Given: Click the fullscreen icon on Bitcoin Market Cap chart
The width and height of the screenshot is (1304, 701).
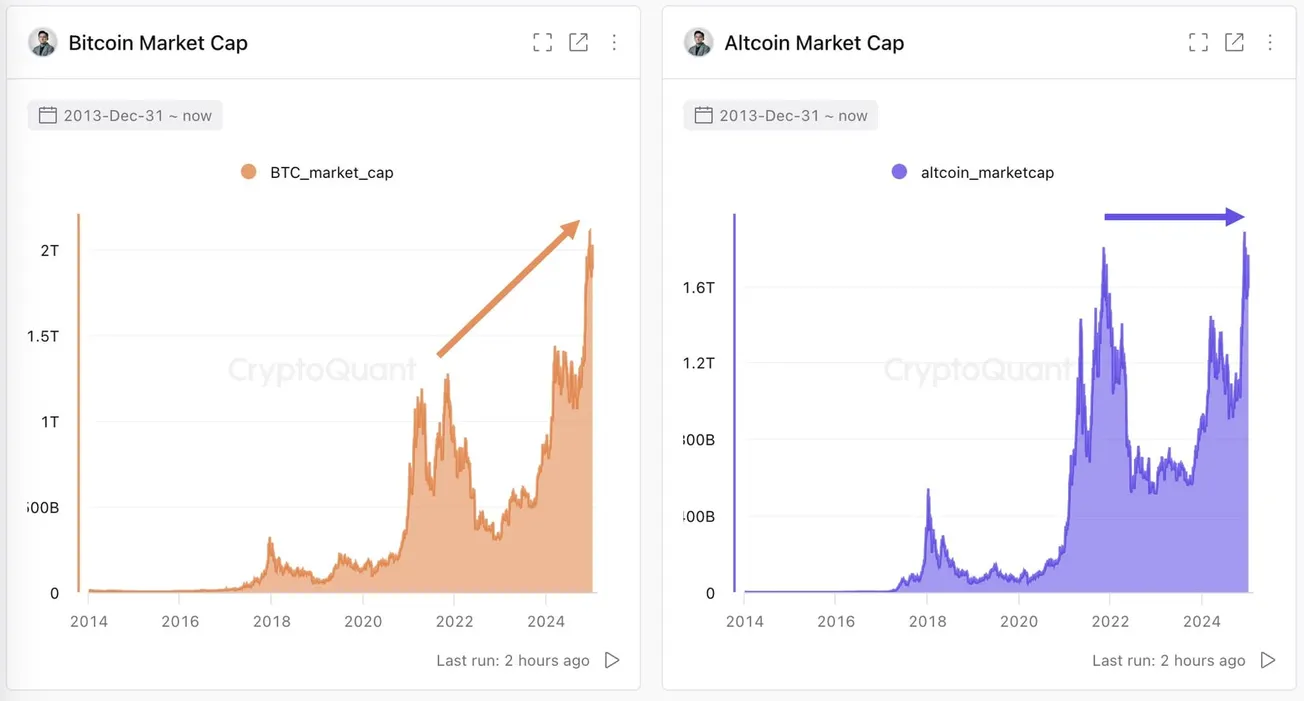Looking at the screenshot, I should pyautogui.click(x=542, y=42).
